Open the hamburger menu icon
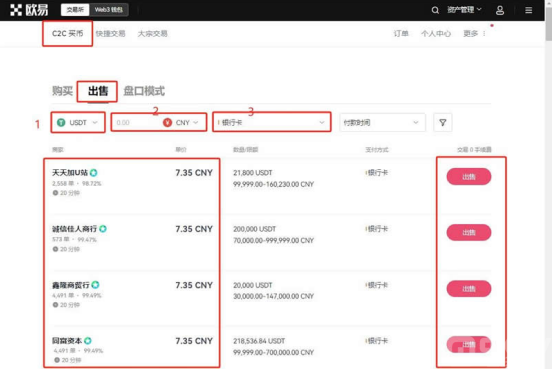The width and height of the screenshot is (555, 372). (x=528, y=10)
